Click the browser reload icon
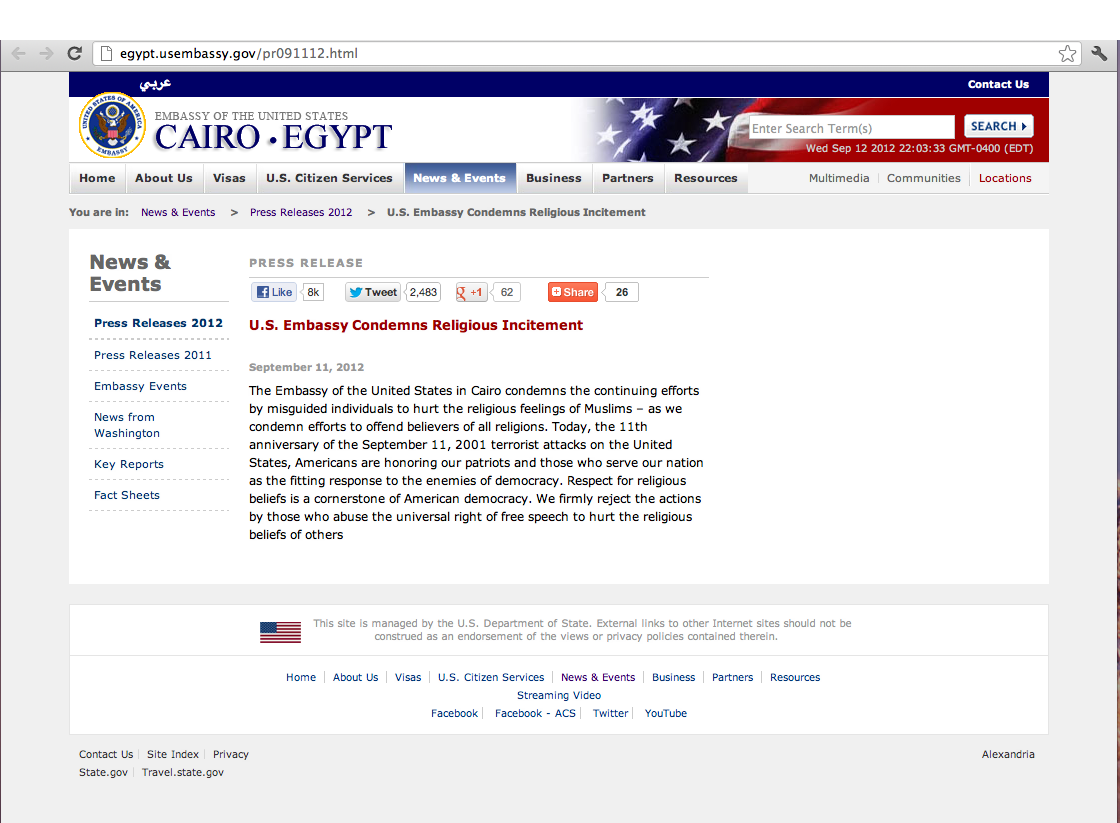 [74, 54]
